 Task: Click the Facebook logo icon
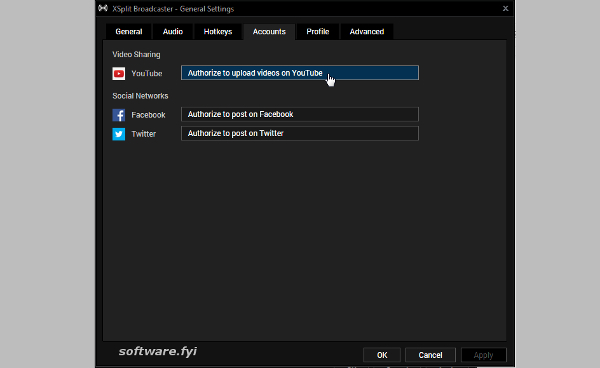[119, 115]
